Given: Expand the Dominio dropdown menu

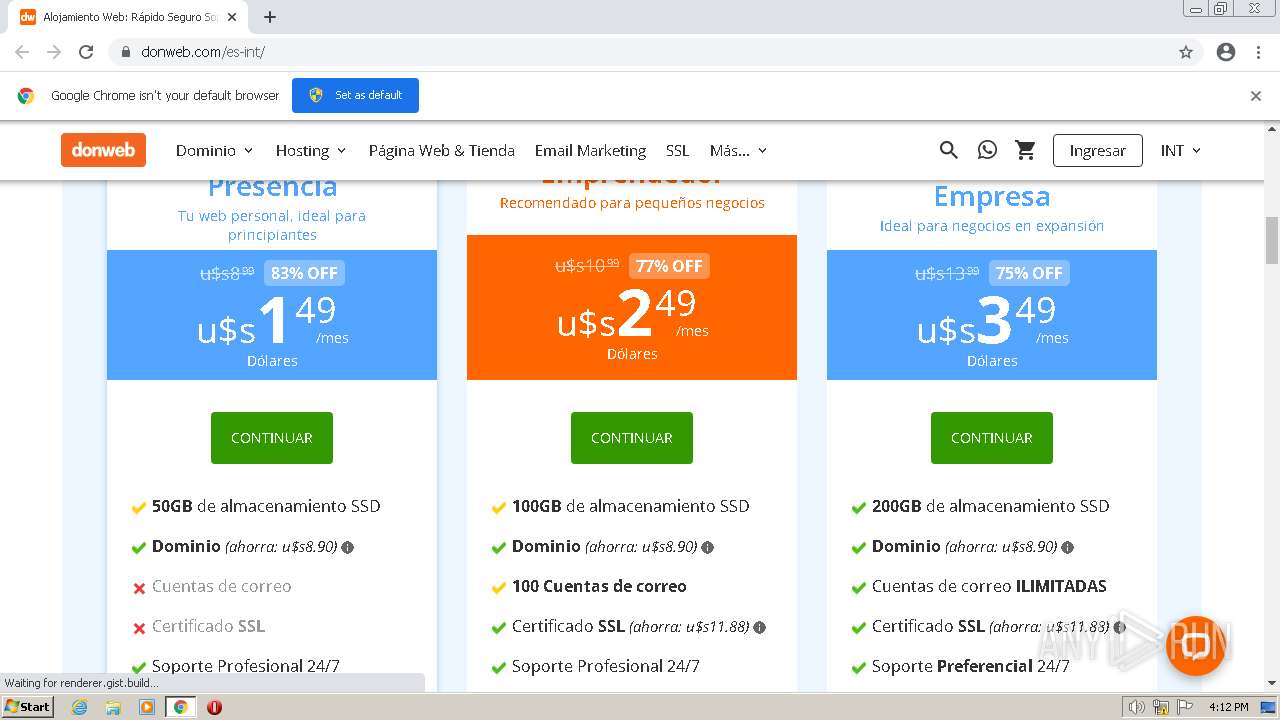Looking at the screenshot, I should point(214,150).
